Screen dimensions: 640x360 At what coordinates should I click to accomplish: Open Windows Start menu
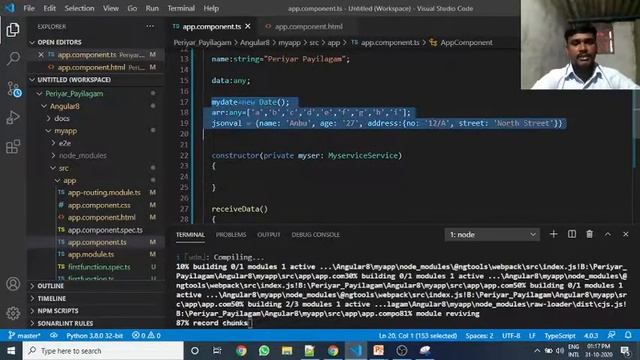pyautogui.click(x=11, y=351)
